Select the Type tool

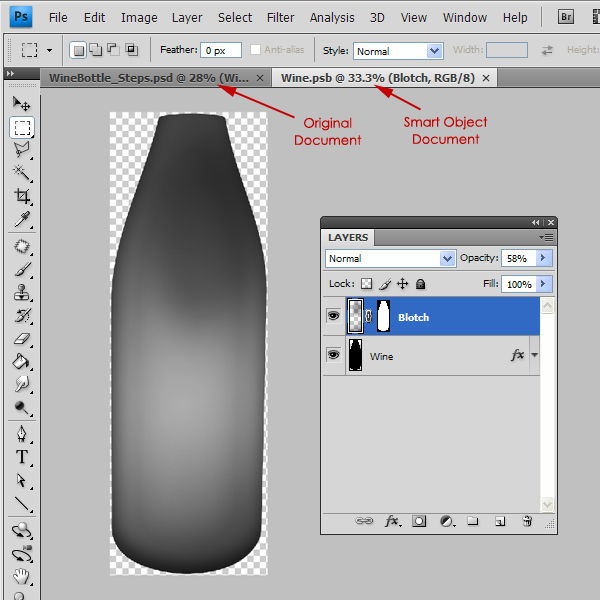(x=21, y=457)
